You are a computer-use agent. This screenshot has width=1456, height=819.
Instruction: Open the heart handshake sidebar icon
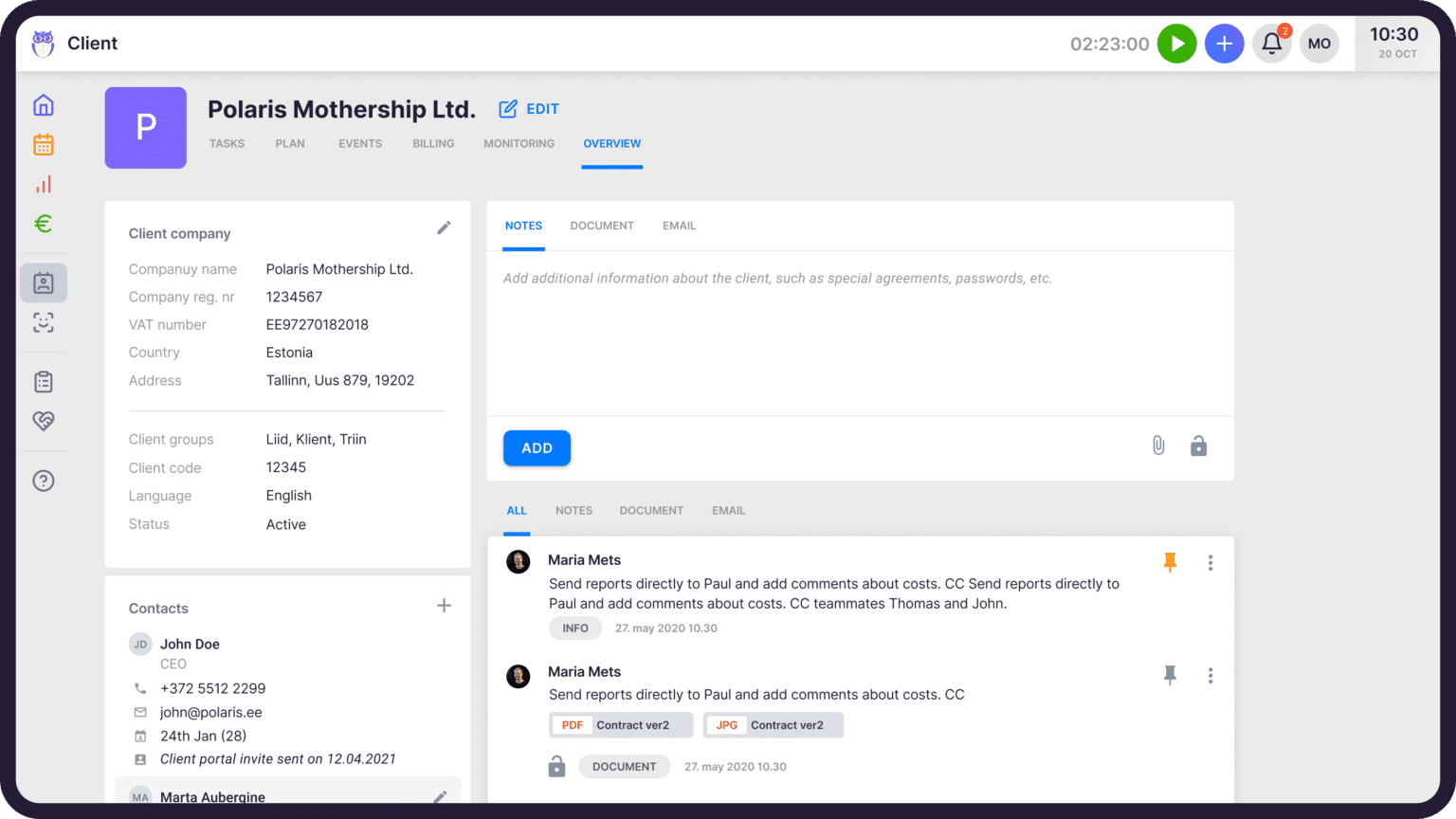[x=44, y=421]
